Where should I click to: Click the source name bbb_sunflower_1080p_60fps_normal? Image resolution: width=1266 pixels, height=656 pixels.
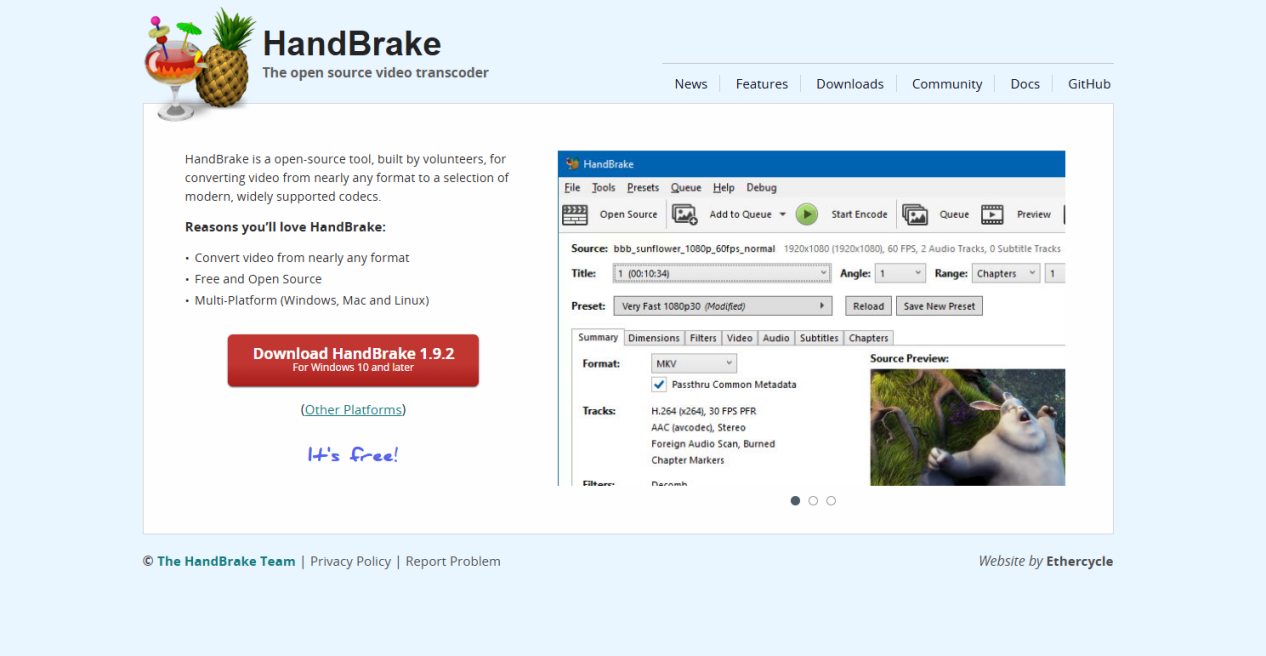pyautogui.click(x=694, y=248)
